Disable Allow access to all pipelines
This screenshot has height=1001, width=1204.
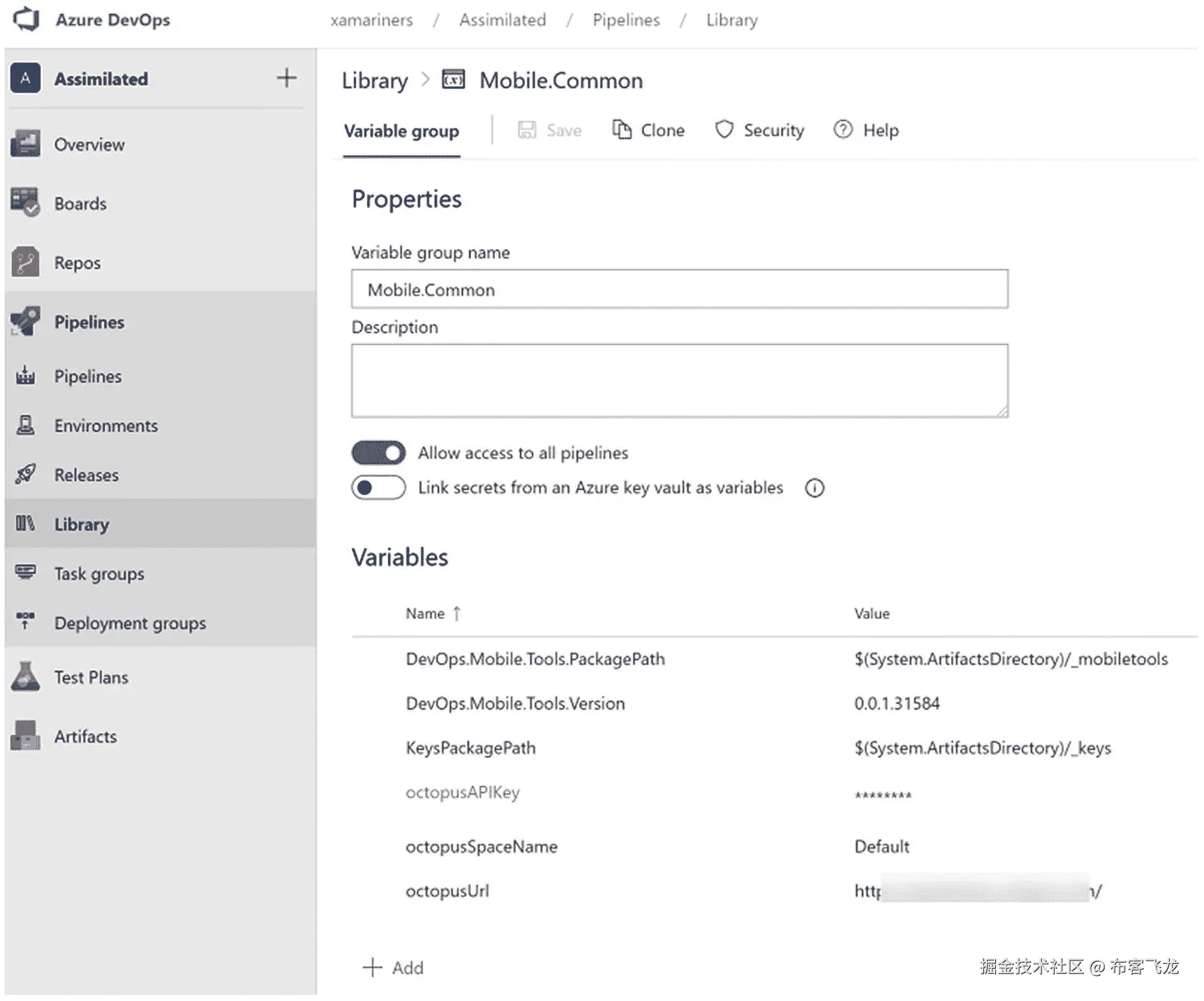pyautogui.click(x=378, y=453)
